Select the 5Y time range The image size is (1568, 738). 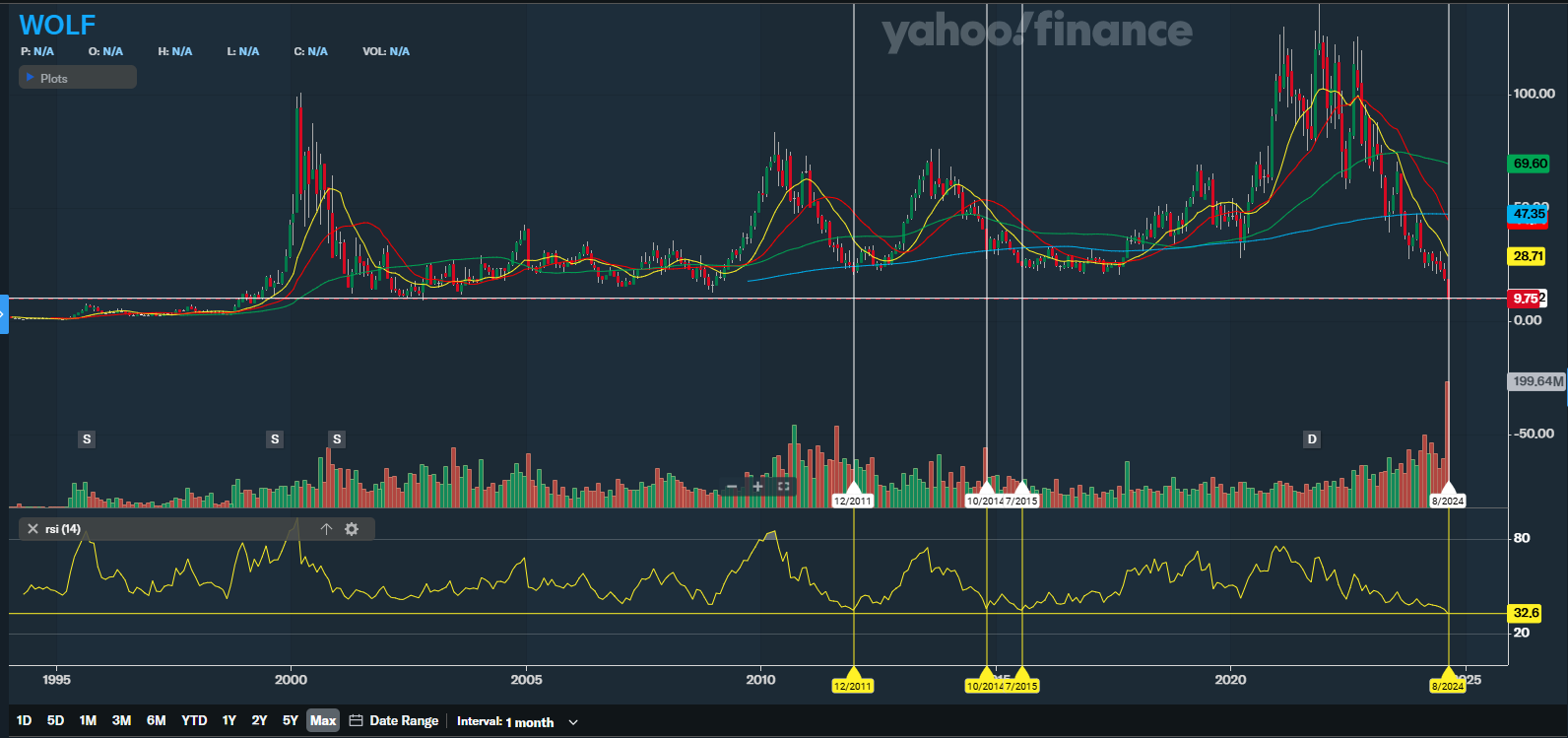290,720
